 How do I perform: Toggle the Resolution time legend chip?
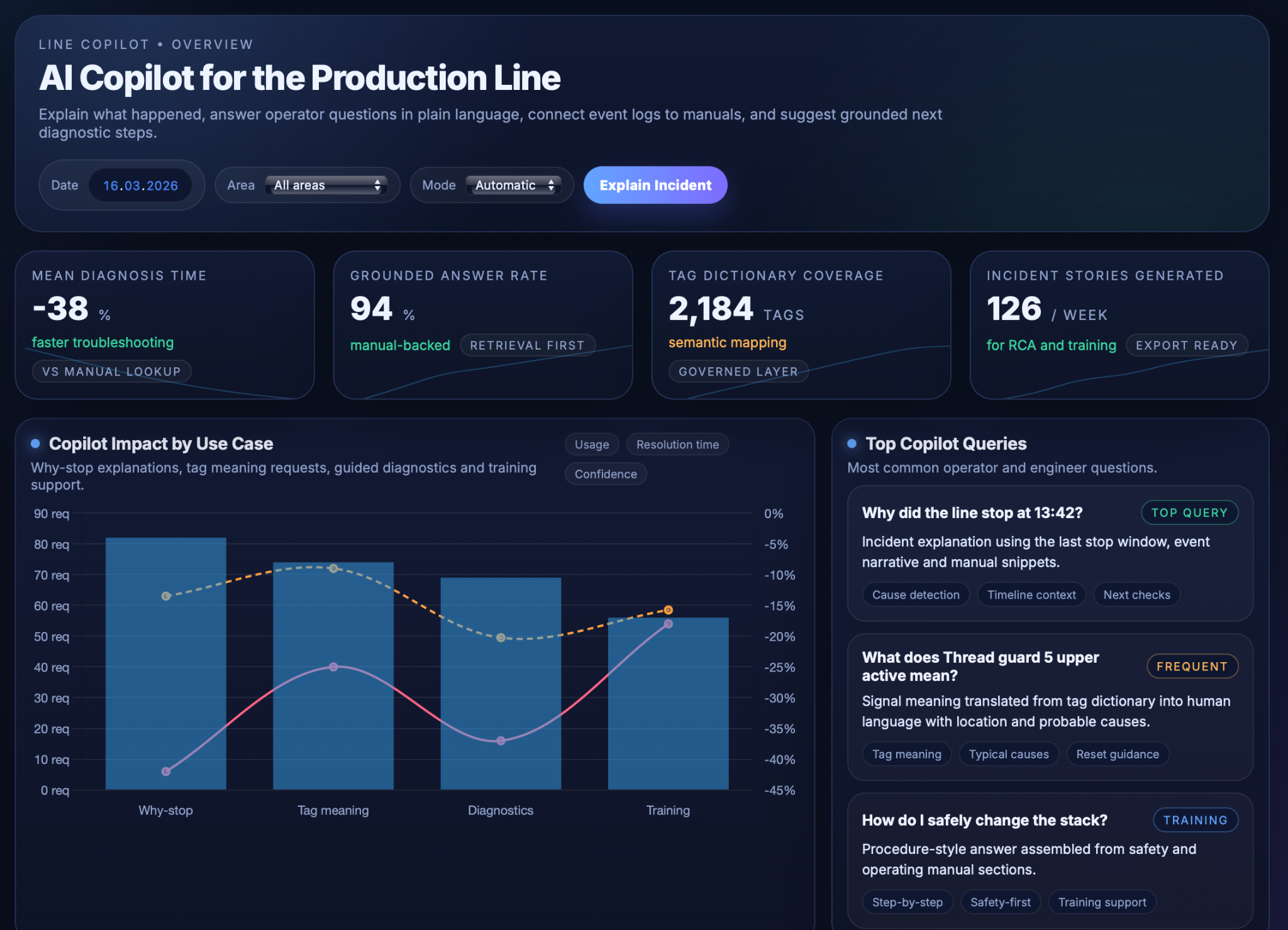[677, 445]
